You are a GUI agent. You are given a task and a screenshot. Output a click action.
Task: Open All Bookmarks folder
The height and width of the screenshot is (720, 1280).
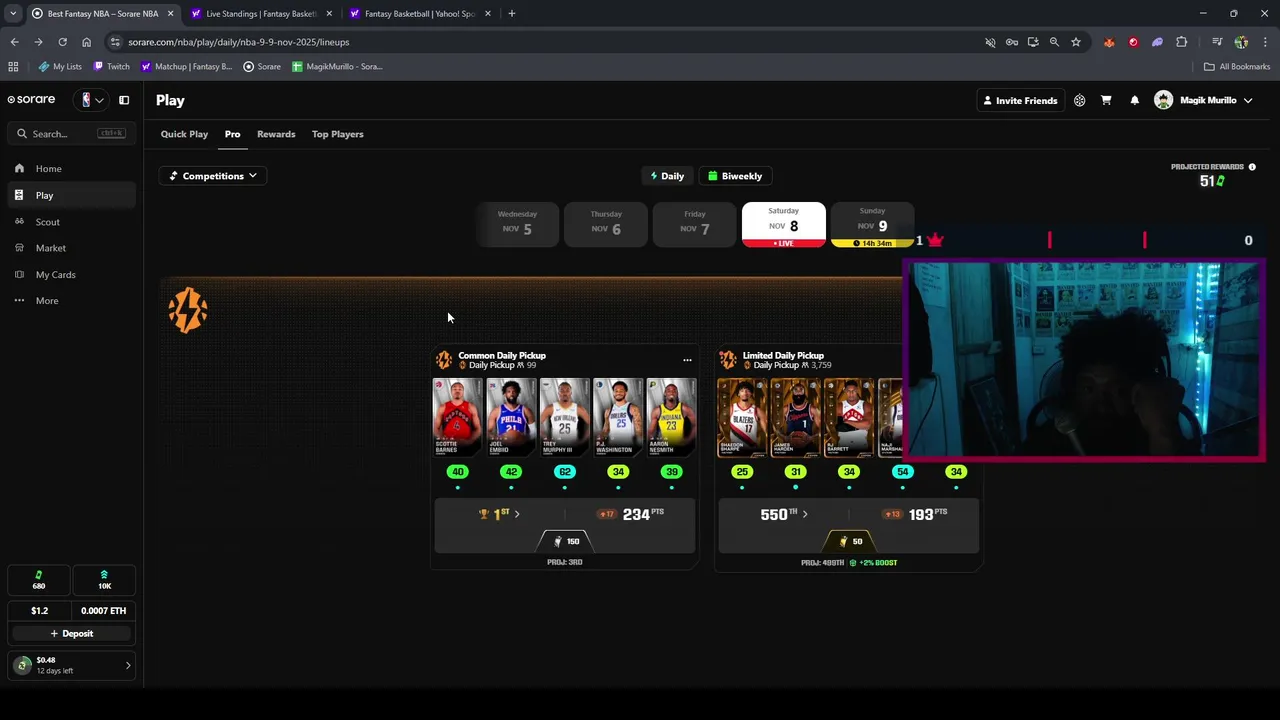click(1237, 67)
